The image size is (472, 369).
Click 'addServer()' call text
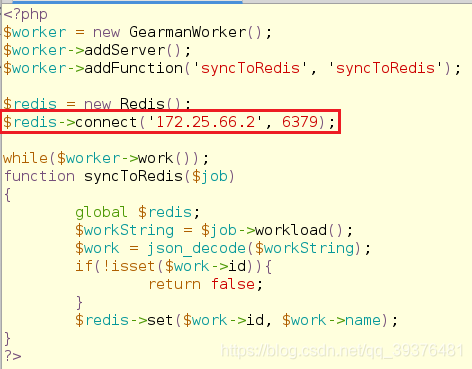click(133, 50)
